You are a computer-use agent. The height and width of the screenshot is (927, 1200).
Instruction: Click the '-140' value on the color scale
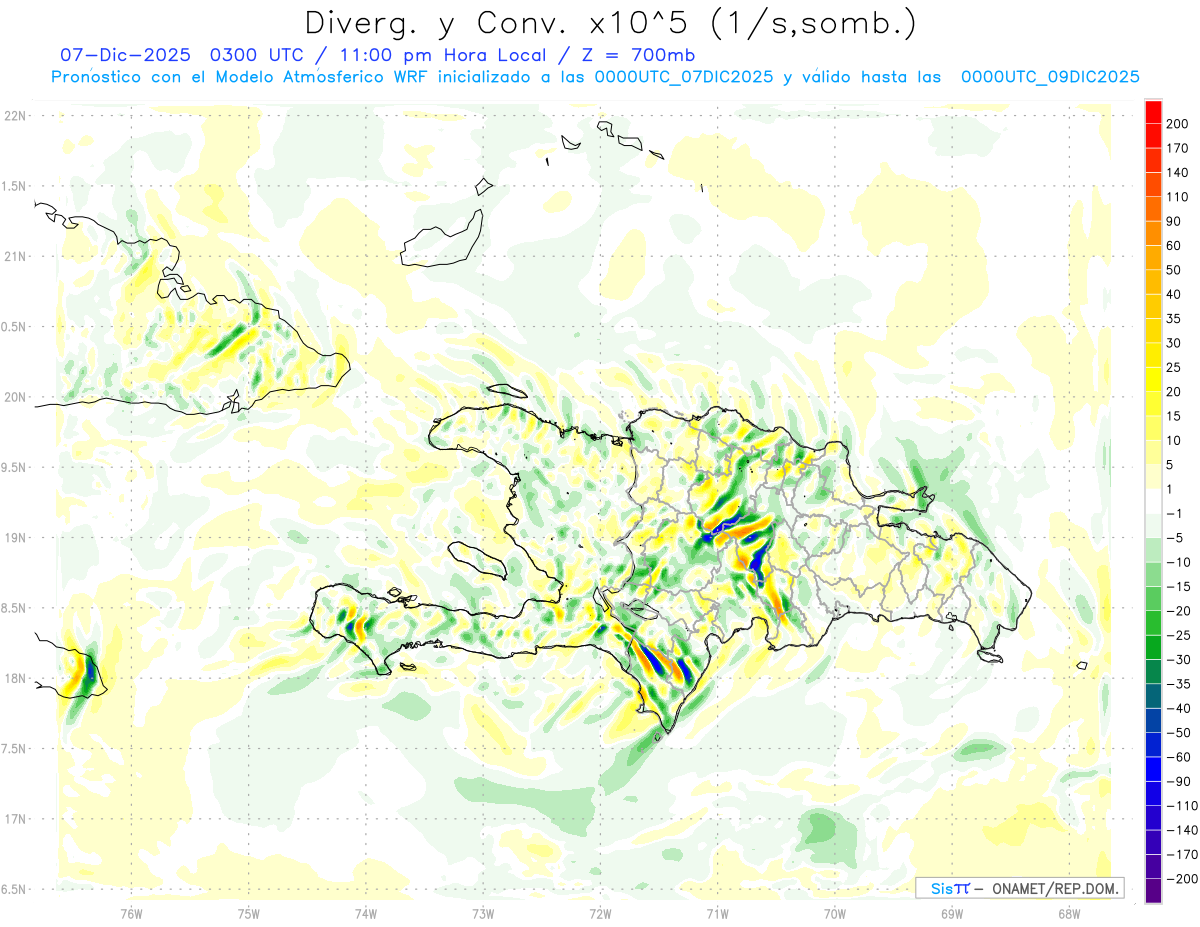tap(1181, 830)
